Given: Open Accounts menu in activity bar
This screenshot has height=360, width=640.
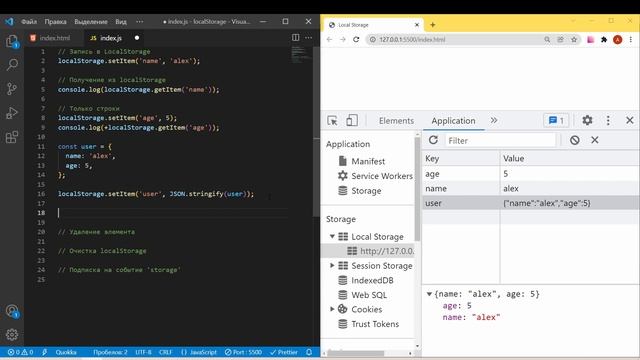Looking at the screenshot, I should pos(12,311).
